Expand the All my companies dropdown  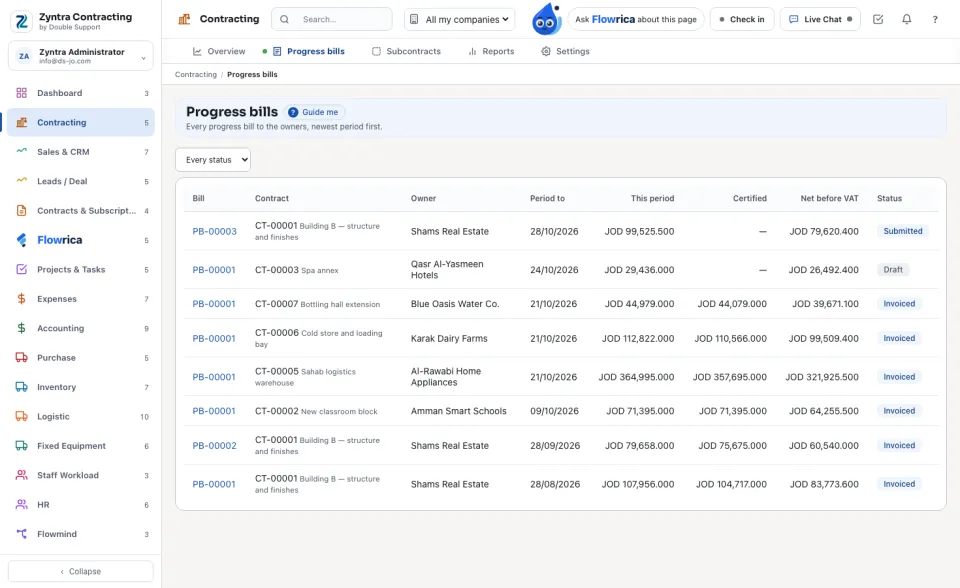(459, 20)
